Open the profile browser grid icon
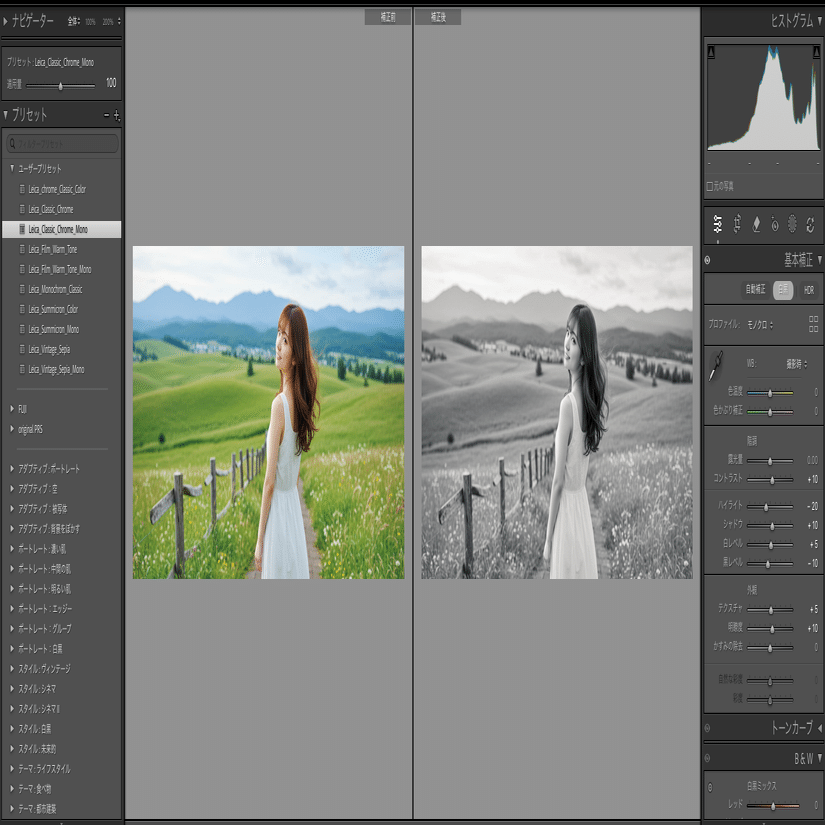825x825 pixels. [x=813, y=324]
